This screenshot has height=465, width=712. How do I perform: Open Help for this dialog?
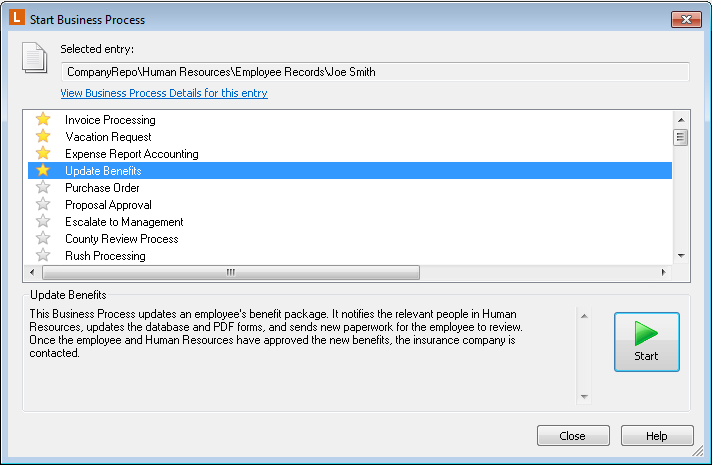tap(656, 436)
